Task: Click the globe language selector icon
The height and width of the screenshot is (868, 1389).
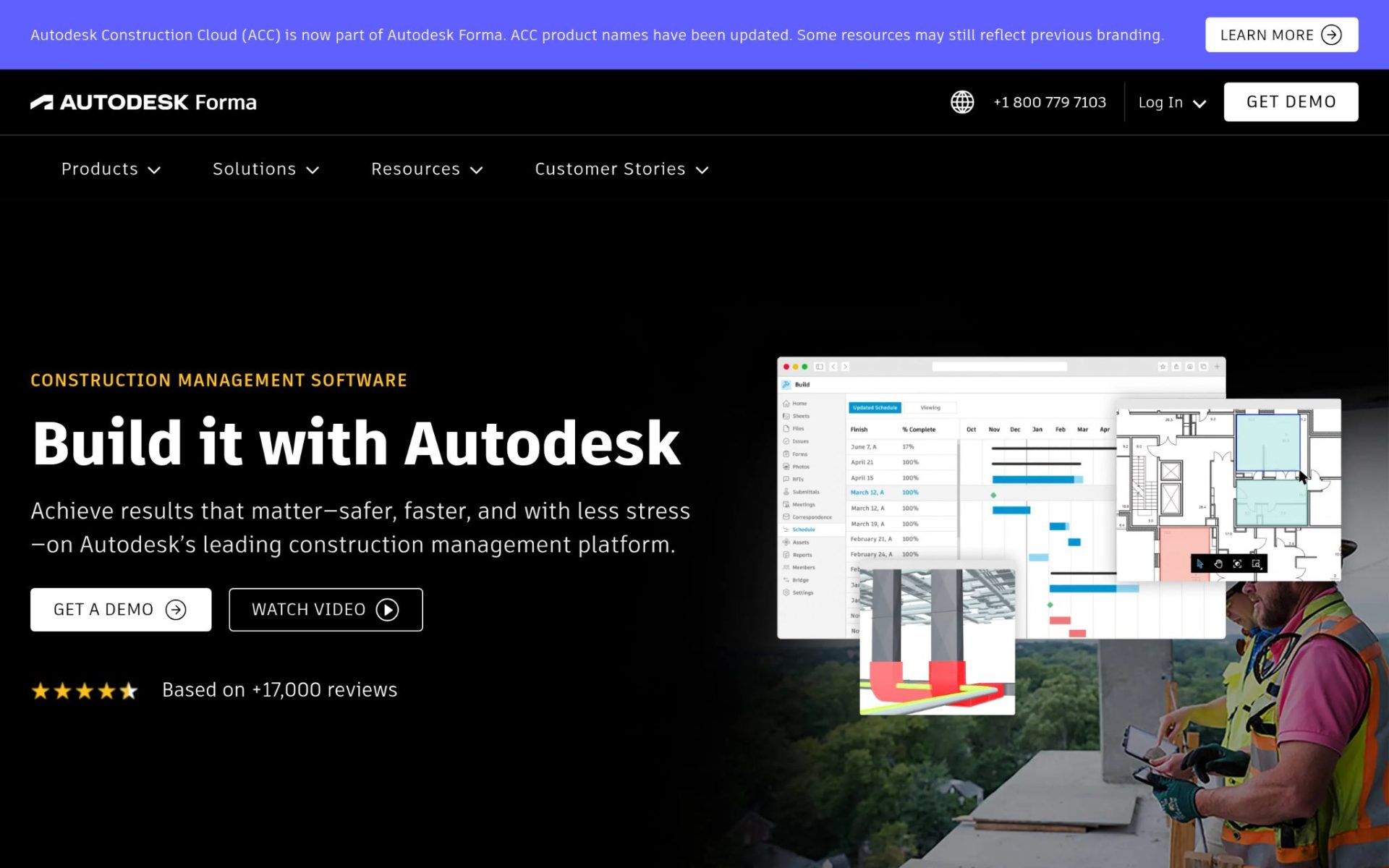Action: [x=962, y=102]
